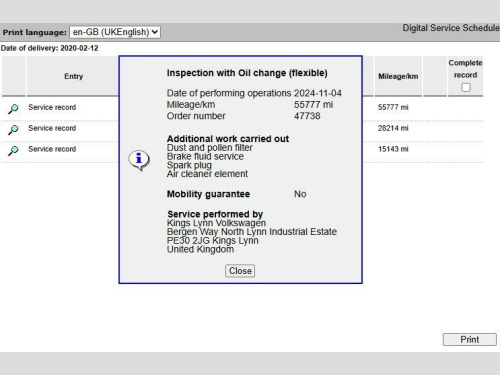
Task: Click the 28214 mi mileage cell
Action: 393,128
